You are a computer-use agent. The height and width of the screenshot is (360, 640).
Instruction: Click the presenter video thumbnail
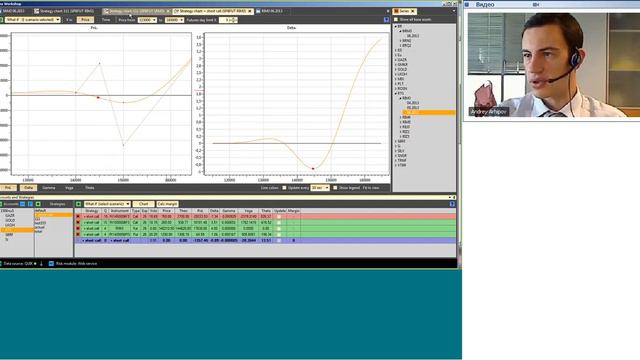[x=553, y=65]
